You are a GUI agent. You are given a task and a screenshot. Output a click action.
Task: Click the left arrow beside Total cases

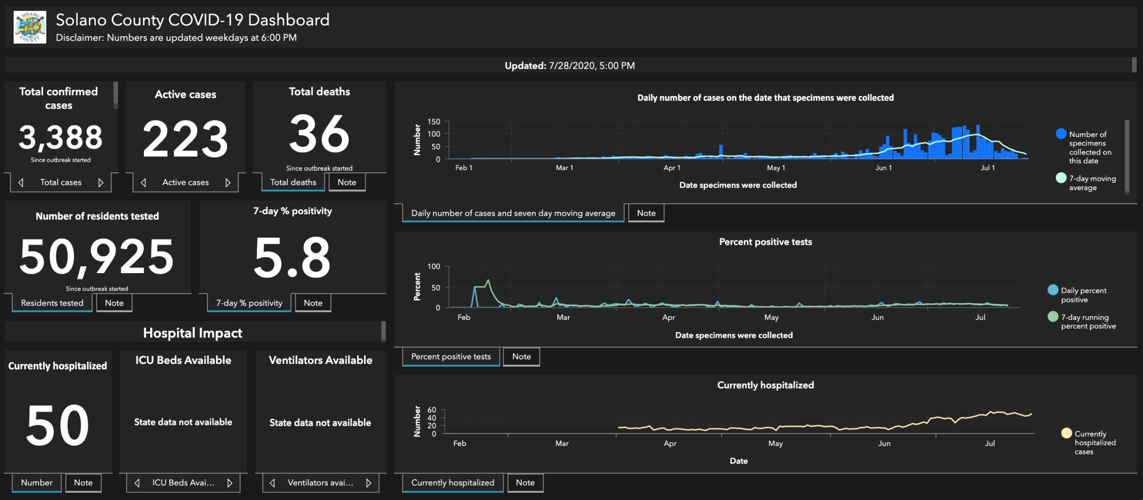click(21, 183)
